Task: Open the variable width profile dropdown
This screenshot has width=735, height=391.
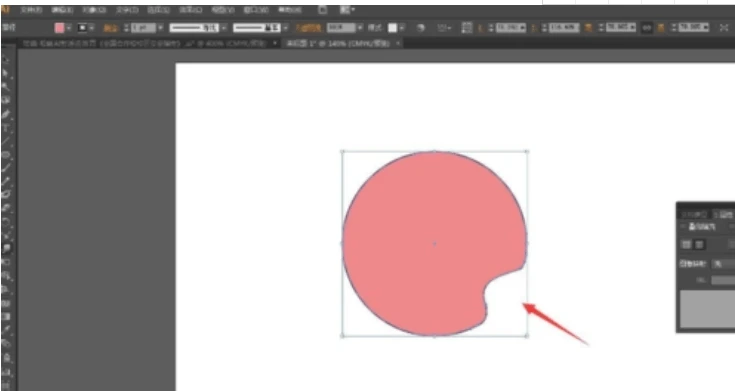Action: (x=224, y=28)
